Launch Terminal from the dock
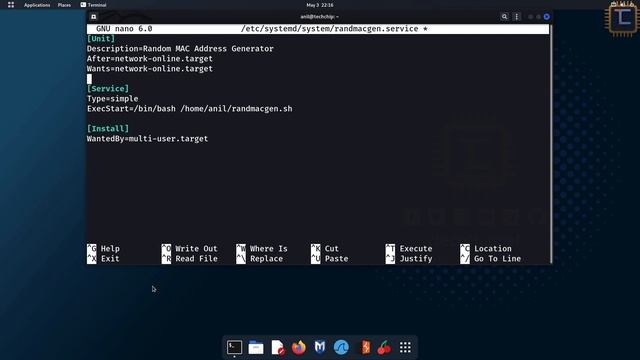Viewport: 640px width, 360px height. (234, 347)
